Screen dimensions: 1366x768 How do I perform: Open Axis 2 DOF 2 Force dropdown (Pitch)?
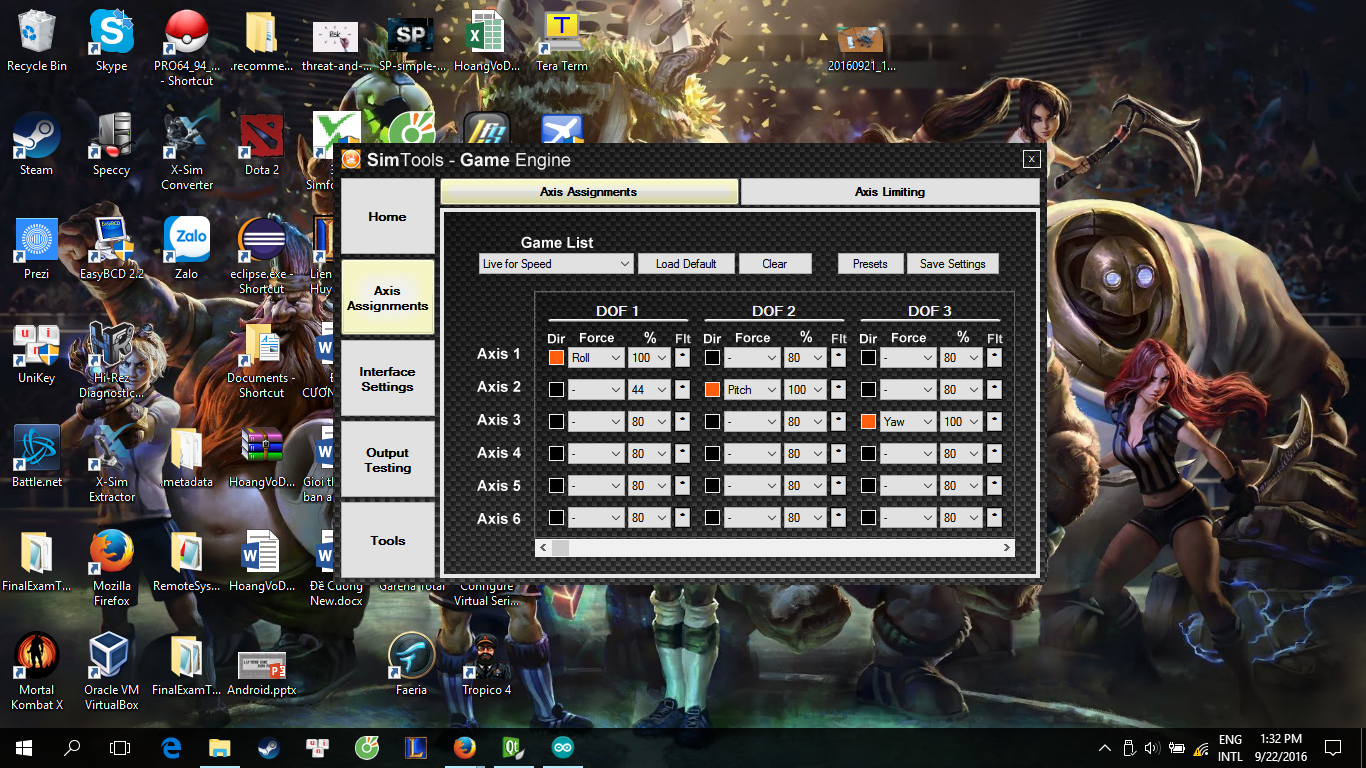point(753,389)
